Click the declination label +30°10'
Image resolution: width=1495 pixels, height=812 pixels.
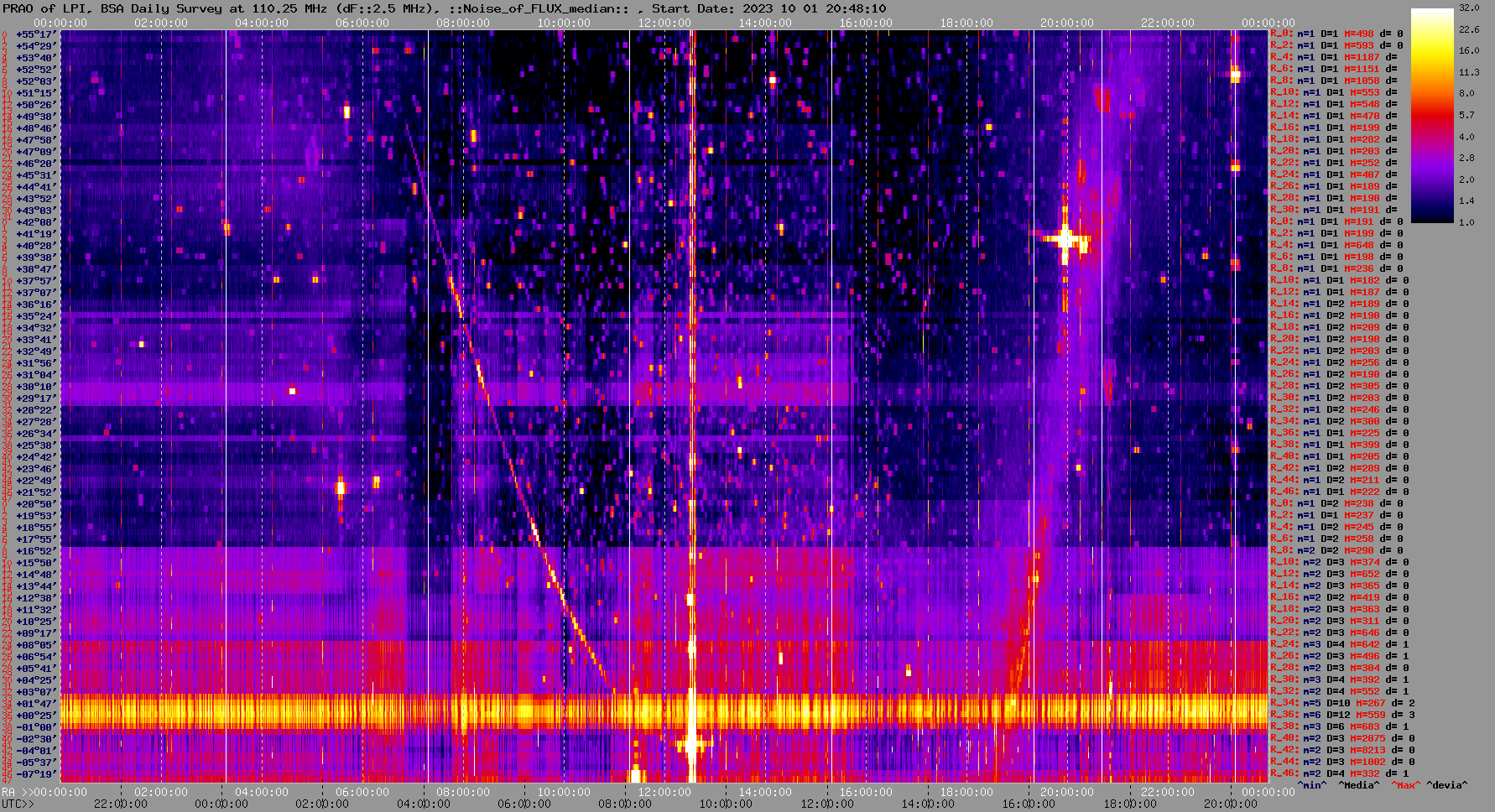[35, 386]
